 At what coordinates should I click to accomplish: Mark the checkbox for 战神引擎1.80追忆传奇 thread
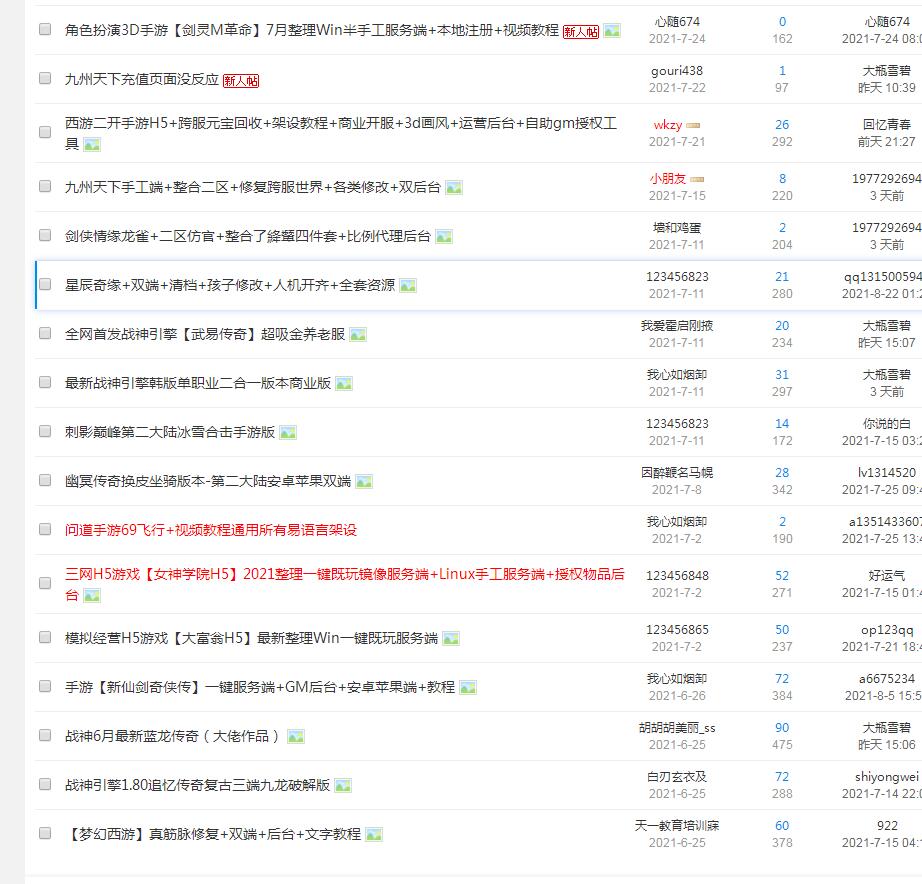coord(45,784)
